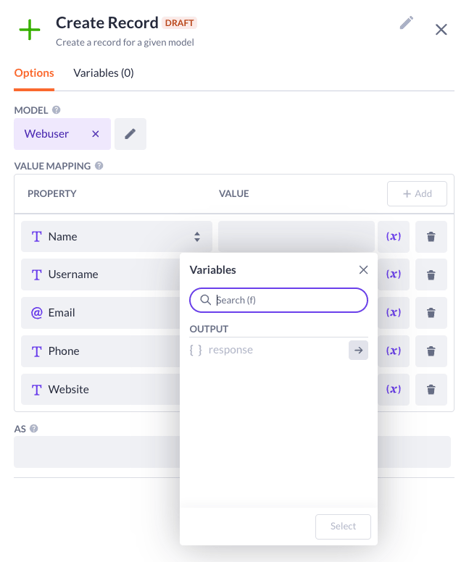Delete the Phone mapping row
Screen dimensions: 469x562
[x=431, y=351]
